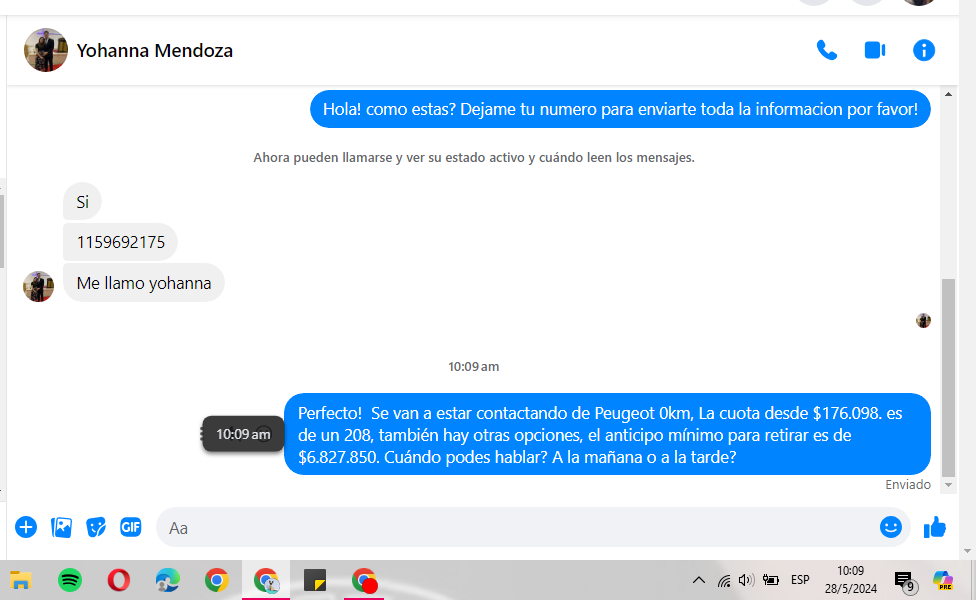The width and height of the screenshot is (976, 600).
Task: Open the conversation information panel
Action: pyautogui.click(x=924, y=50)
